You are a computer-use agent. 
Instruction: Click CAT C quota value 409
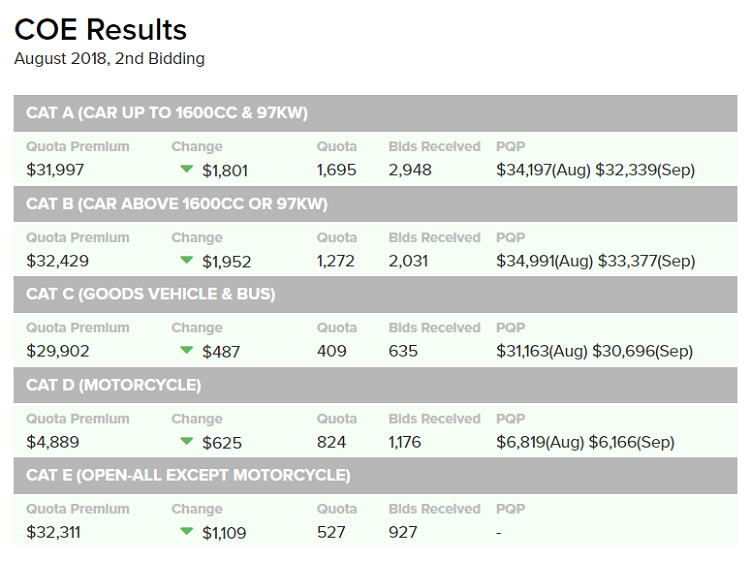tap(332, 351)
